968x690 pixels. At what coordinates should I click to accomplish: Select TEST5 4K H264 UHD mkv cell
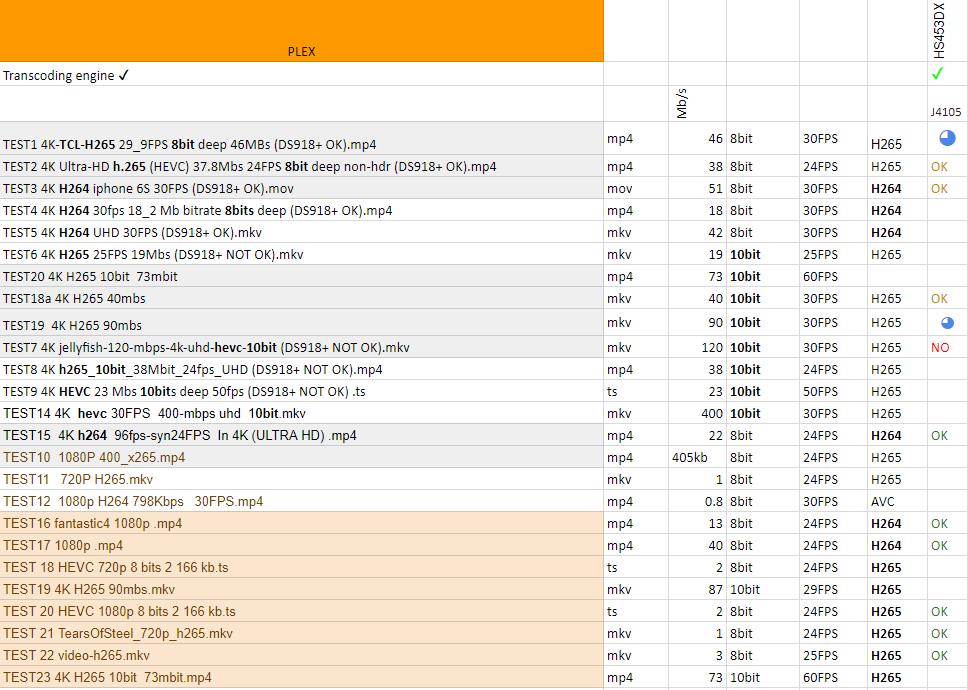pos(301,232)
